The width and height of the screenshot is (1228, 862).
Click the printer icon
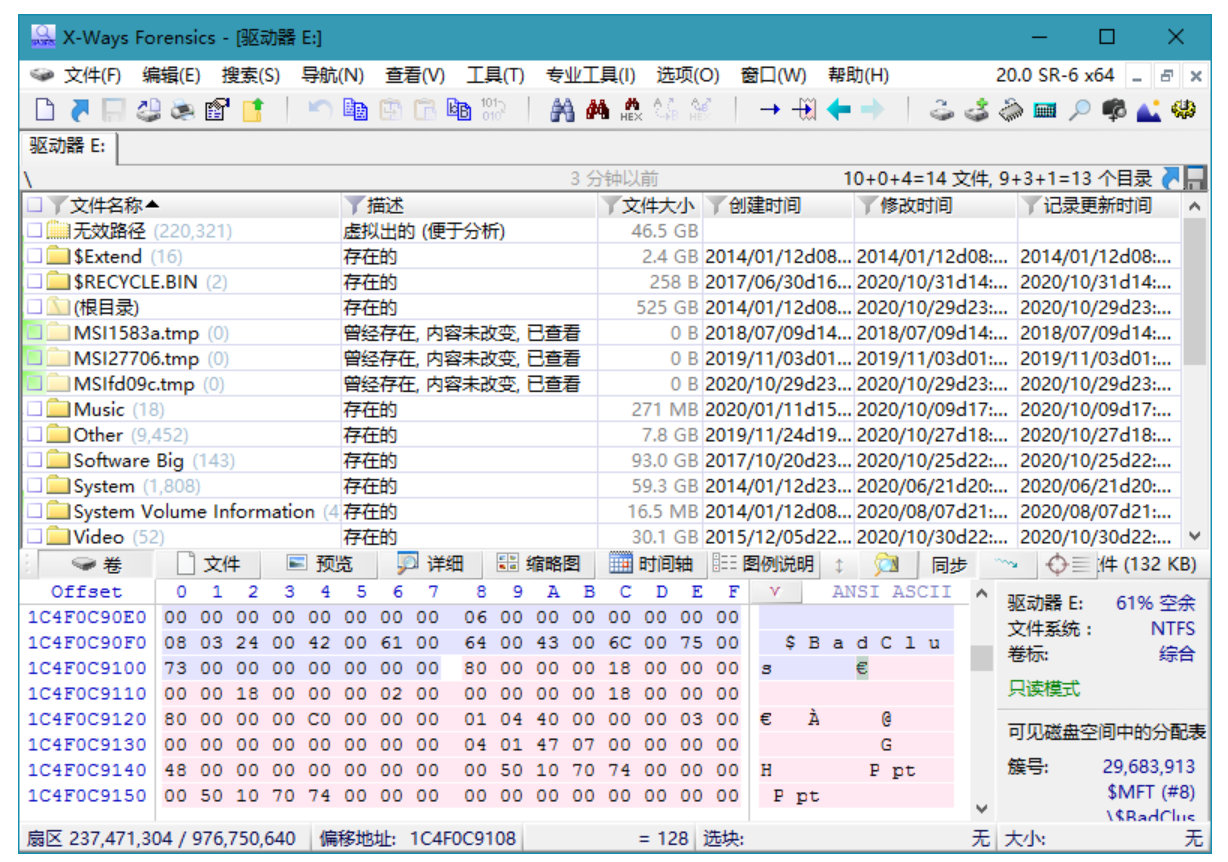[182, 111]
